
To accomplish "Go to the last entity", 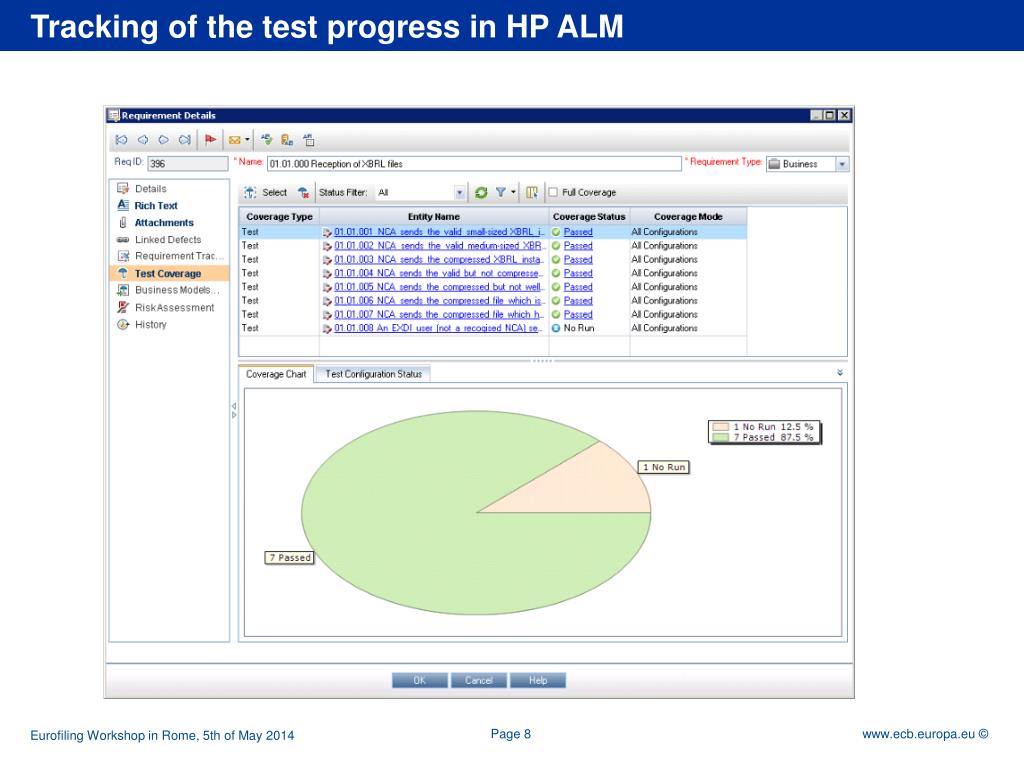I will coord(185,140).
